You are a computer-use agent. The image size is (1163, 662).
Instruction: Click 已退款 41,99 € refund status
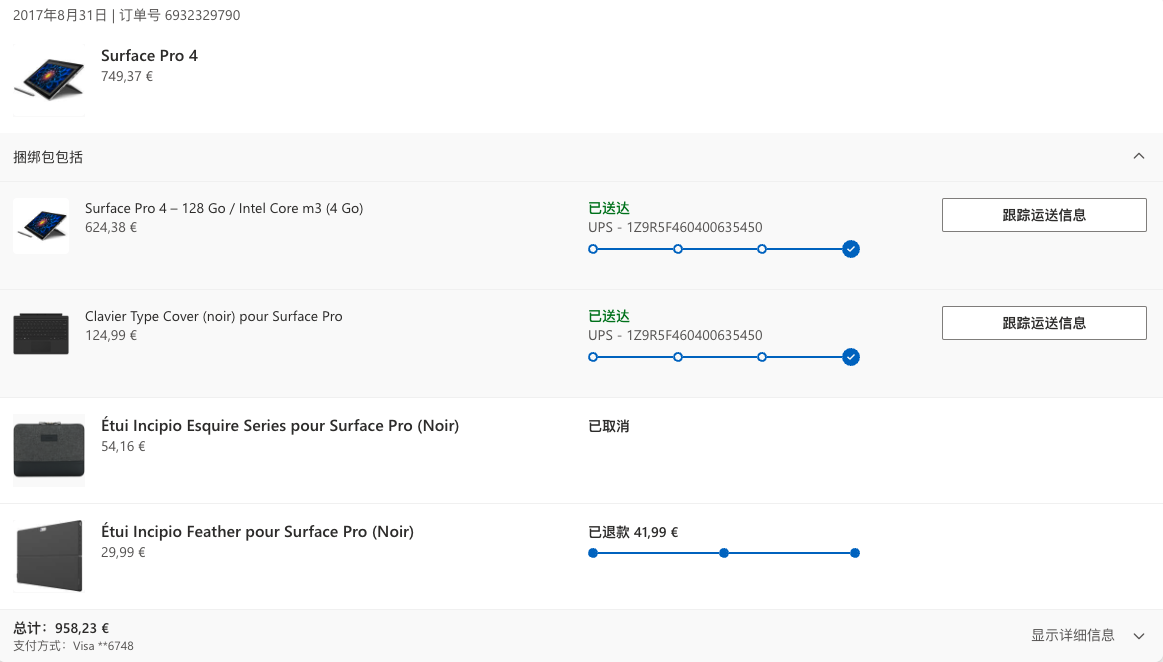pos(633,532)
